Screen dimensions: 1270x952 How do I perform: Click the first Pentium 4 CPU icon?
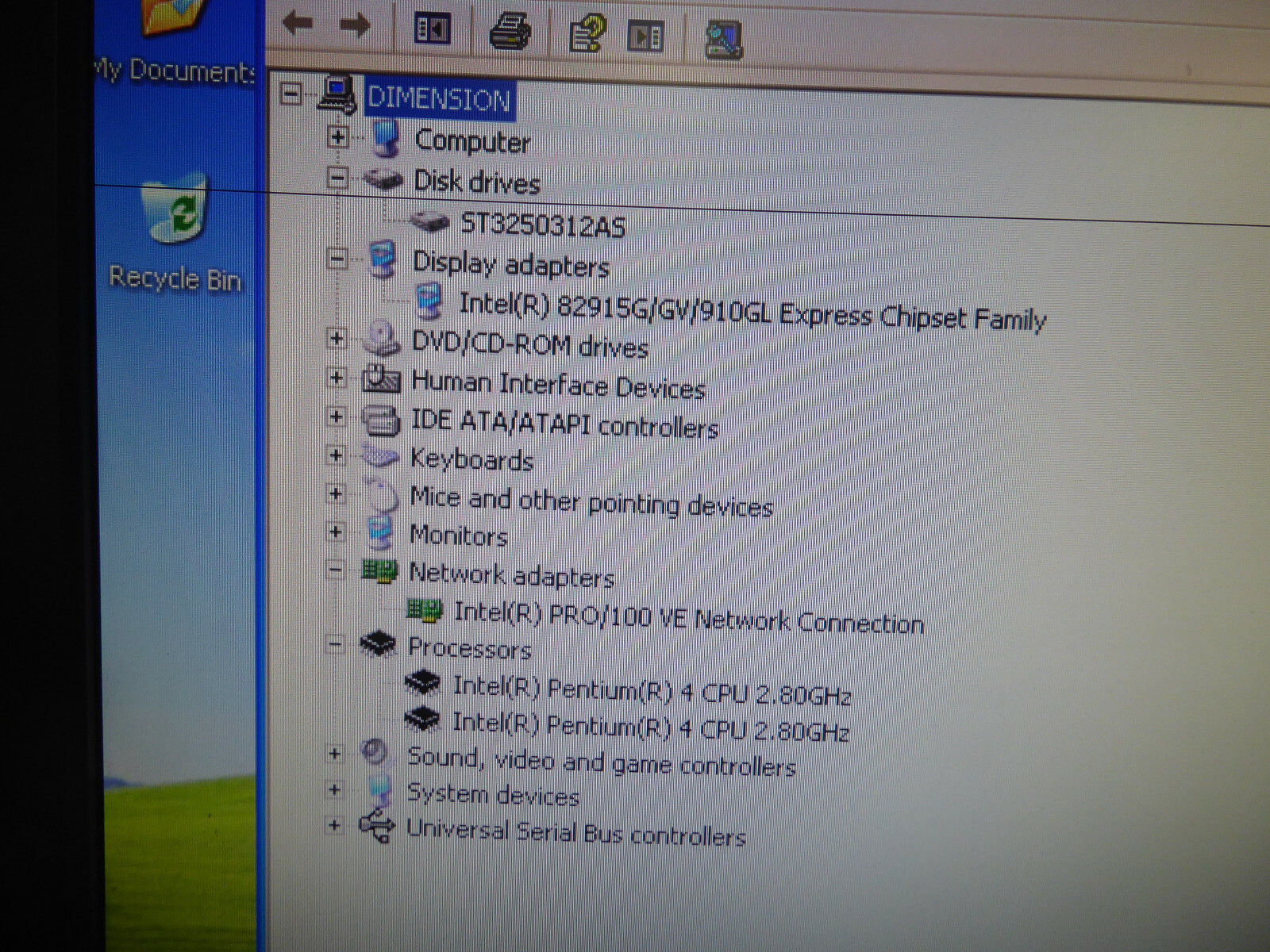point(422,681)
